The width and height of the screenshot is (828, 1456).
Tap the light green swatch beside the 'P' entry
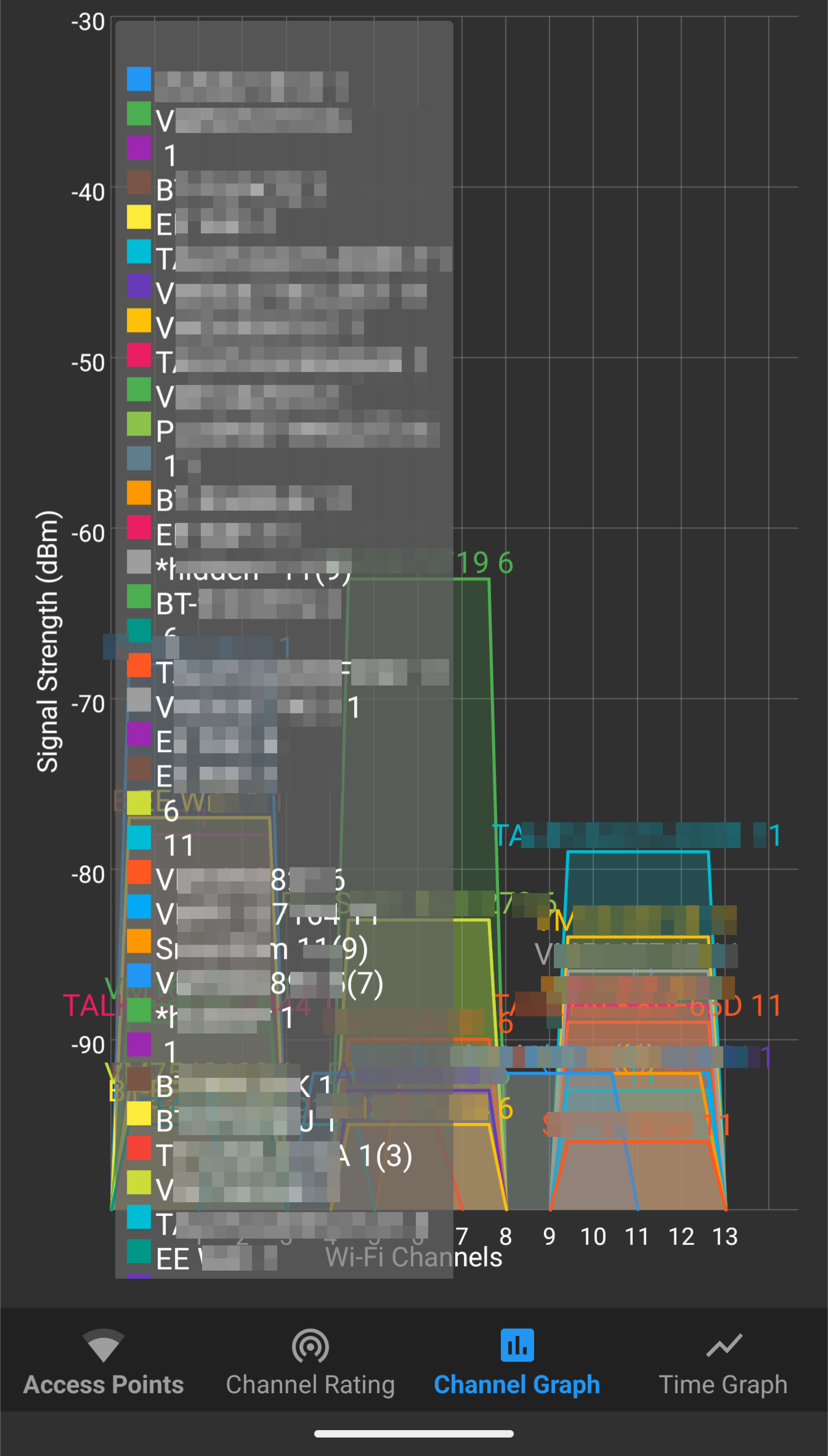coord(139,424)
